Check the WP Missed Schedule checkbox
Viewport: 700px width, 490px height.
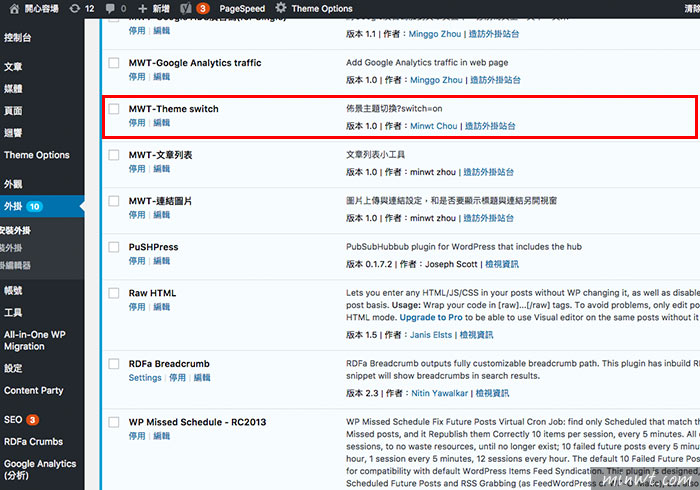coord(114,422)
